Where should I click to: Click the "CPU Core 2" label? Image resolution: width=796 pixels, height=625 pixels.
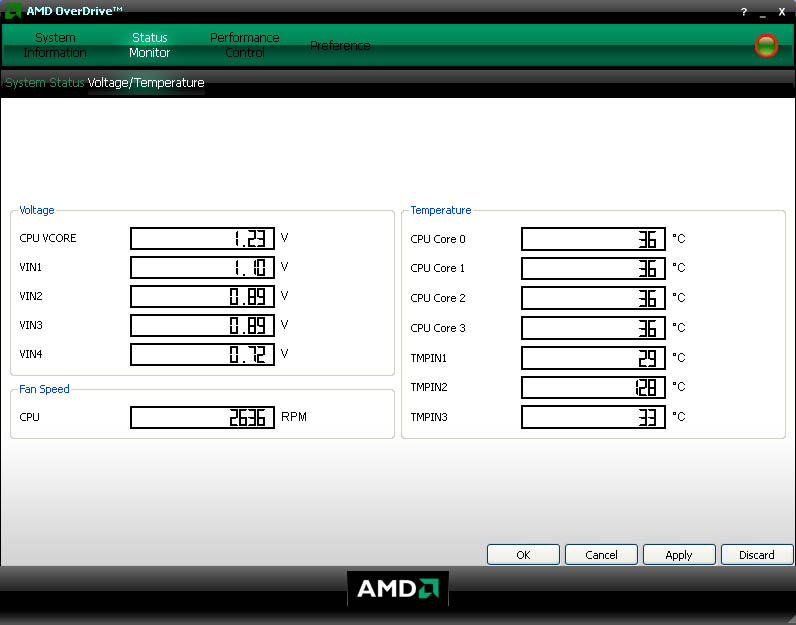point(438,298)
